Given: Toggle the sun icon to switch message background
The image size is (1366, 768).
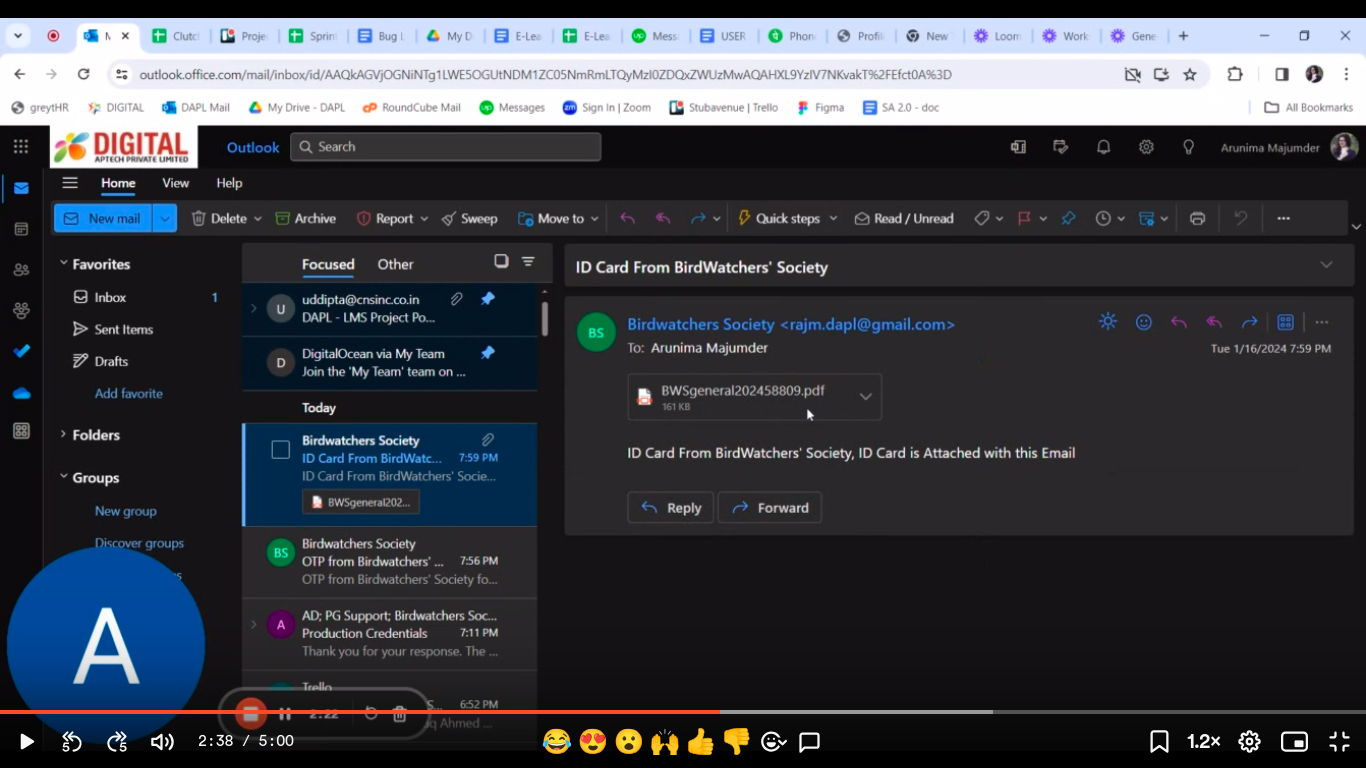Looking at the screenshot, I should click(x=1108, y=322).
